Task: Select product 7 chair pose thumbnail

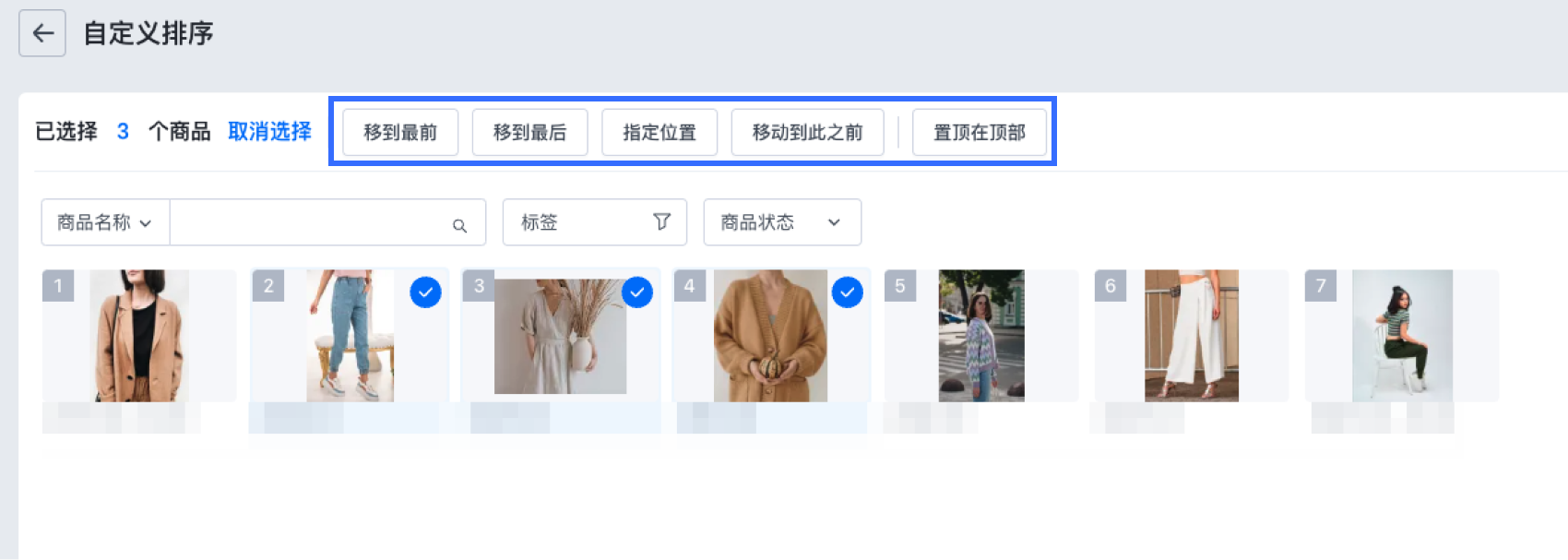Action: click(1402, 336)
